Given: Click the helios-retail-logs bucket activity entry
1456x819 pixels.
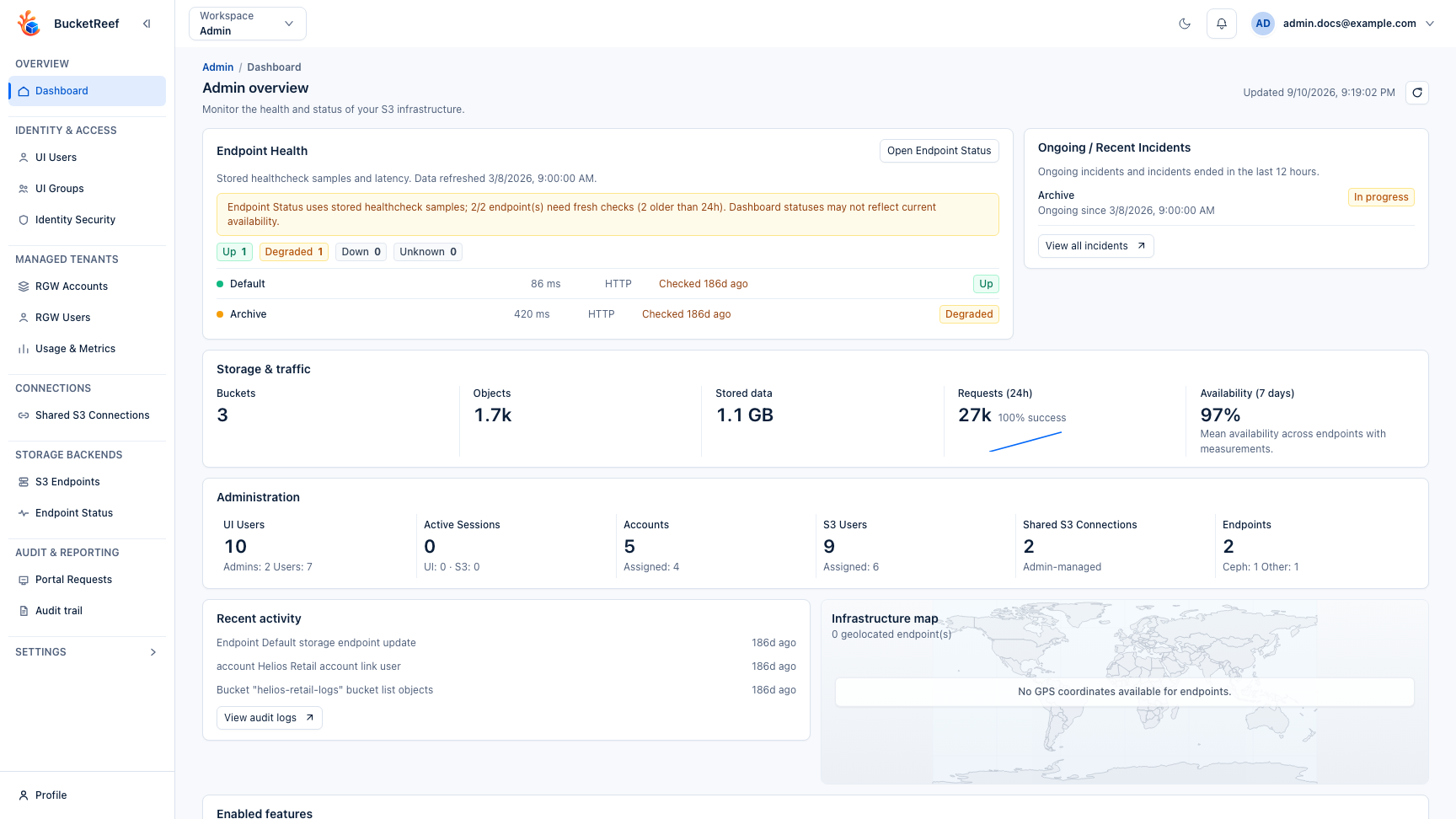Looking at the screenshot, I should pyautogui.click(x=506, y=690).
